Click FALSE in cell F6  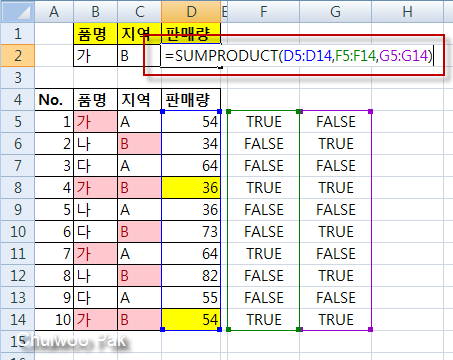click(264, 144)
